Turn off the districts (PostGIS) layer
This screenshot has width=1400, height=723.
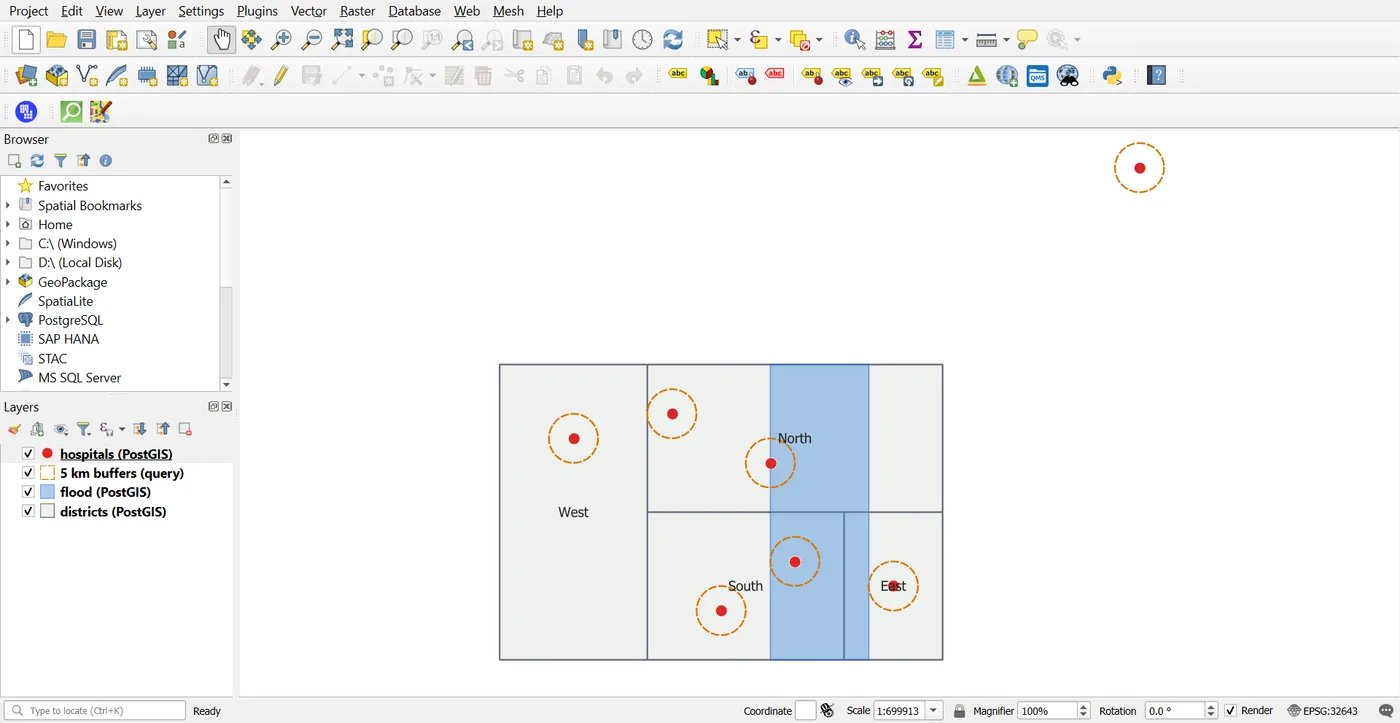pos(28,511)
